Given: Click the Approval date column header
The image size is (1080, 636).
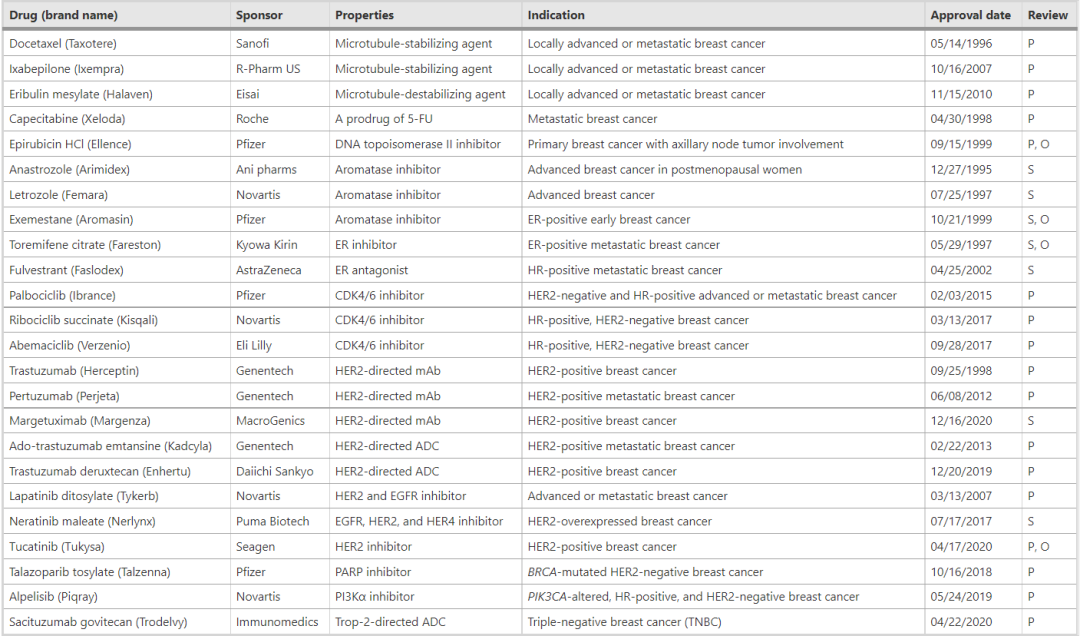Looking at the screenshot, I should (x=970, y=15).
